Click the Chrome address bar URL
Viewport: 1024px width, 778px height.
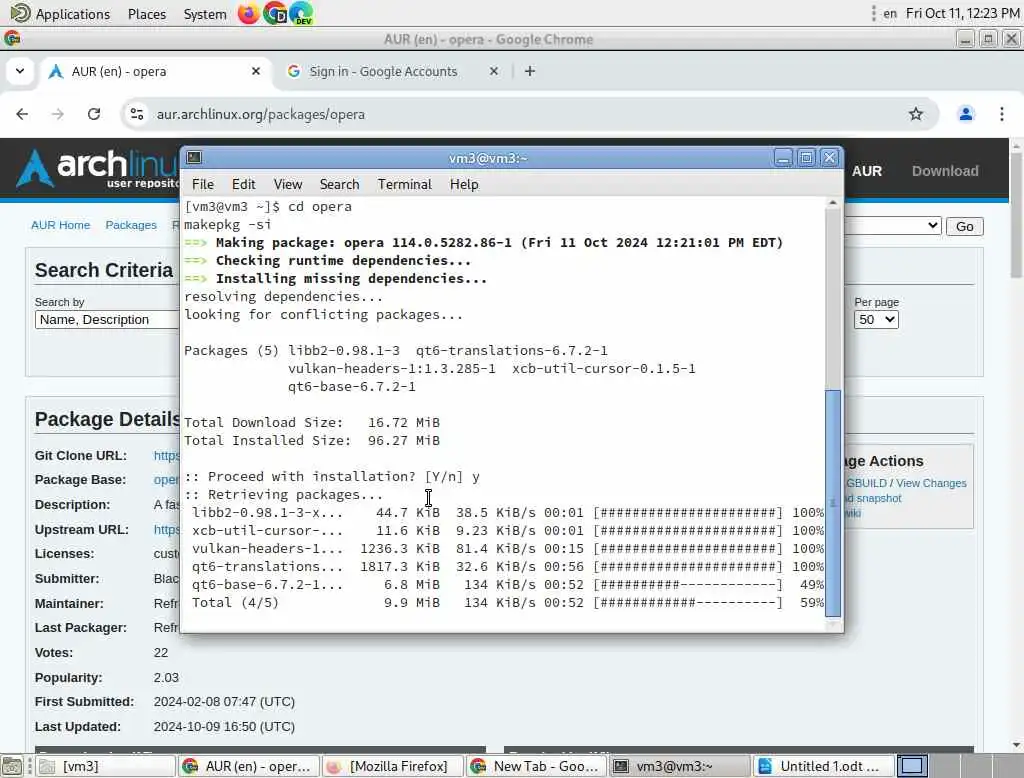coord(261,114)
